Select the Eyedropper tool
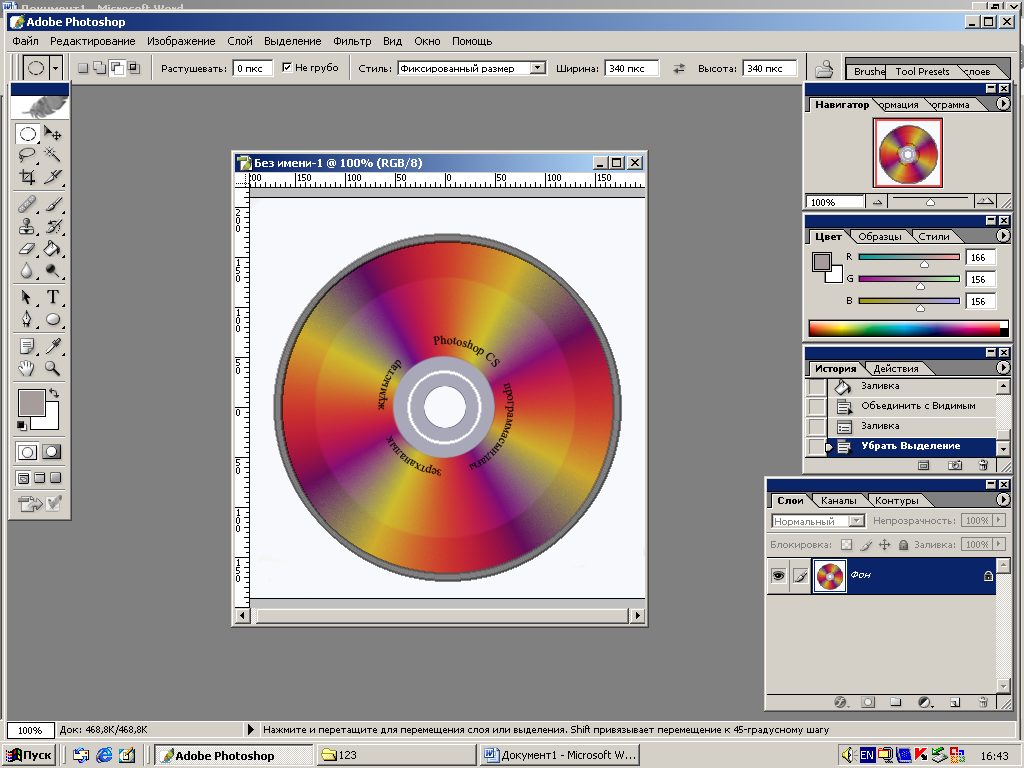The image size is (1024, 768). (x=52, y=346)
